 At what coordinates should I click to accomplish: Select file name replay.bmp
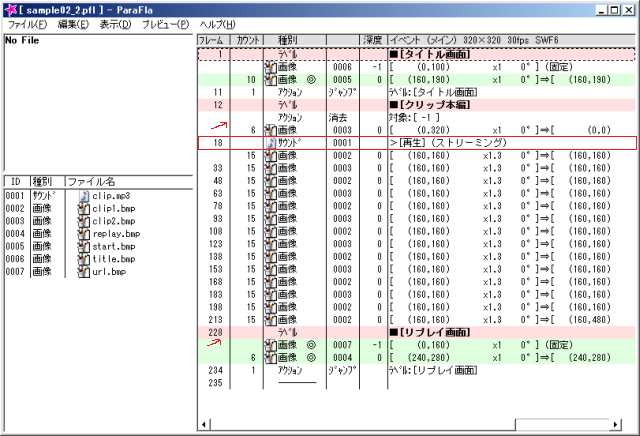pos(116,234)
